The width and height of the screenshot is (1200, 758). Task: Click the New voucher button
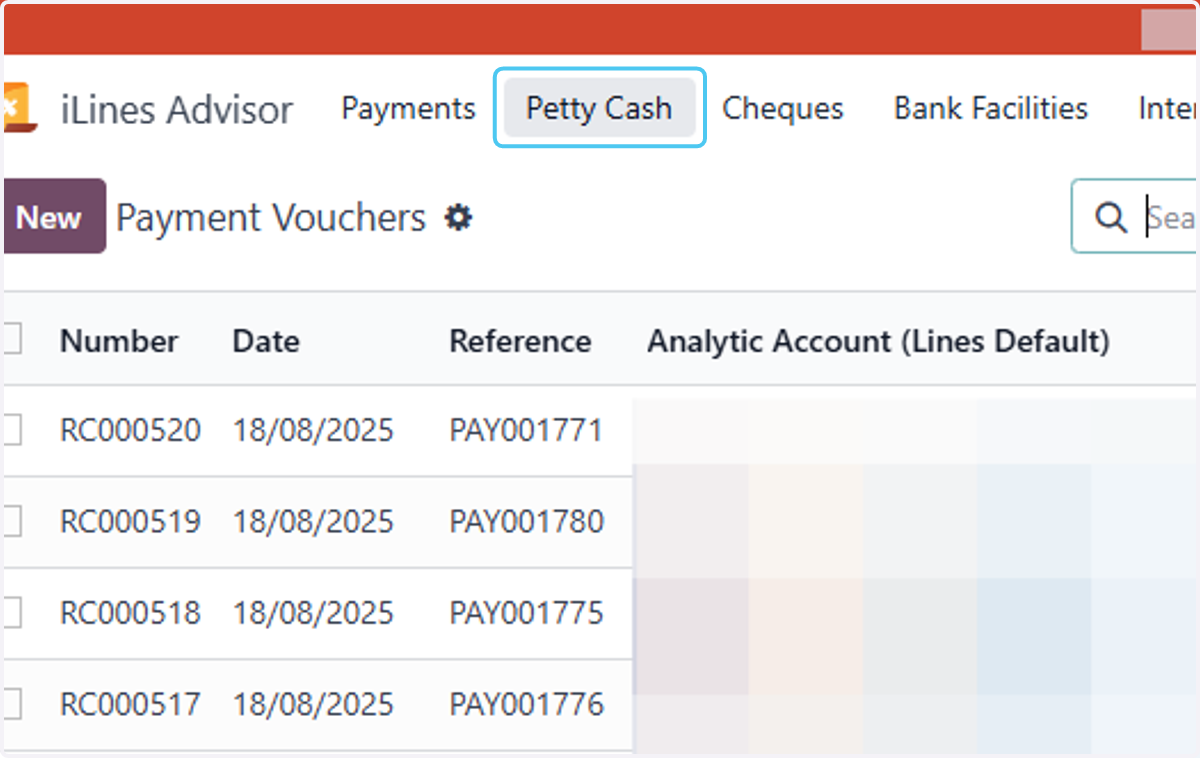click(54, 216)
